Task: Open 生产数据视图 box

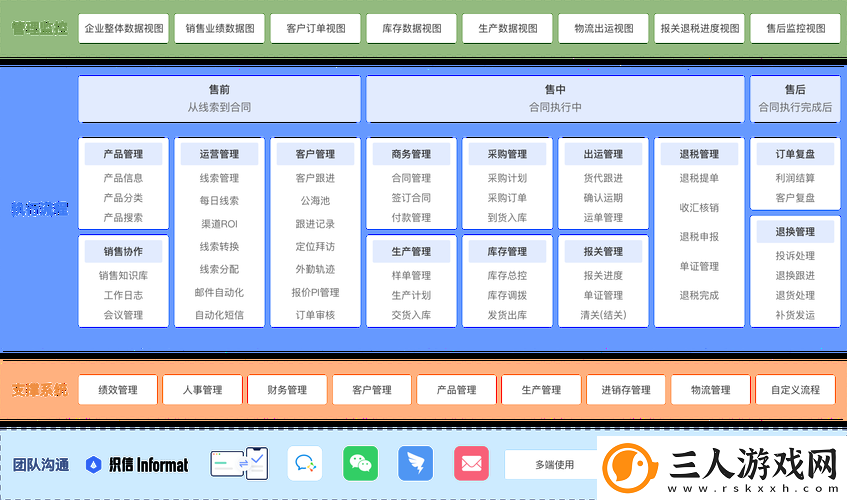Action: pos(508,29)
